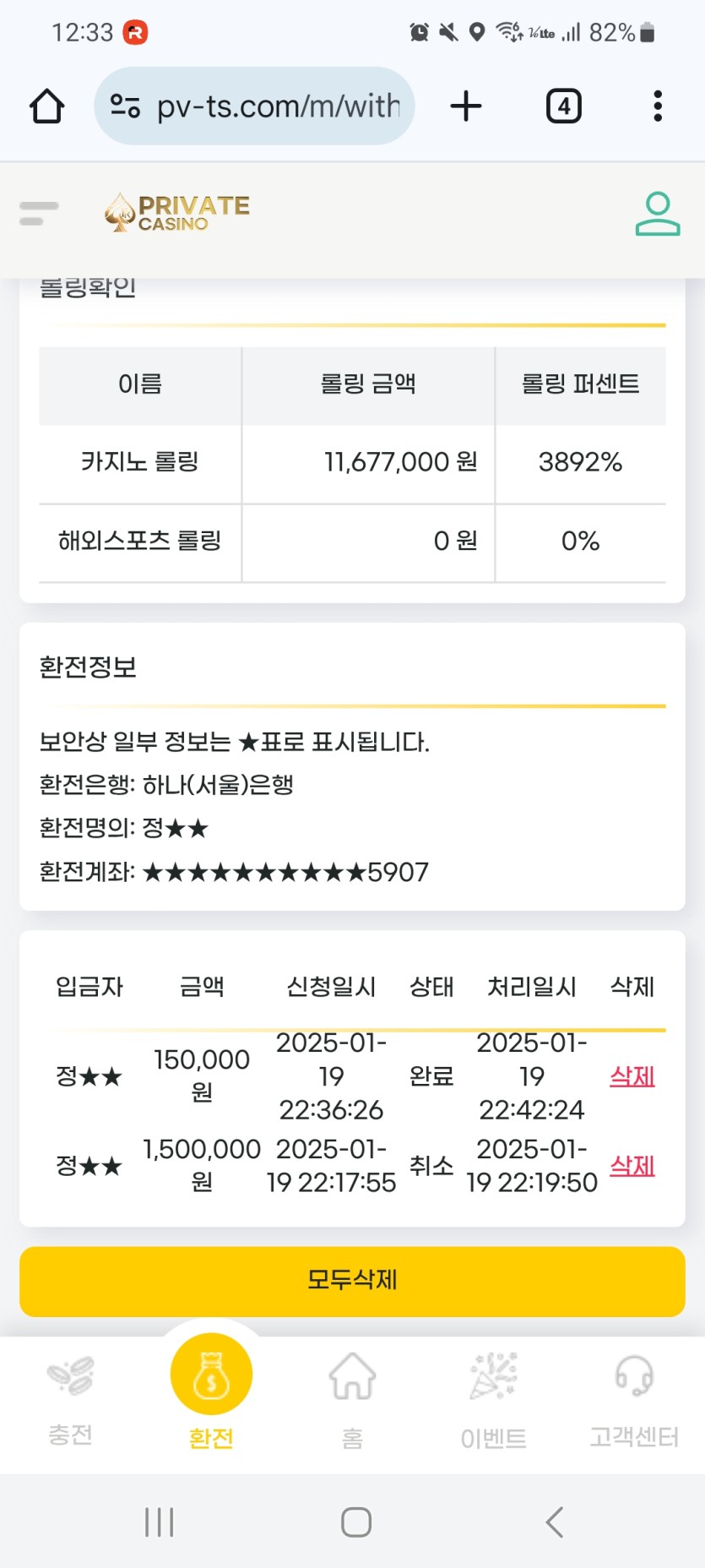Open the site info icon in address bar
The width and height of the screenshot is (705, 1568).
[126, 106]
